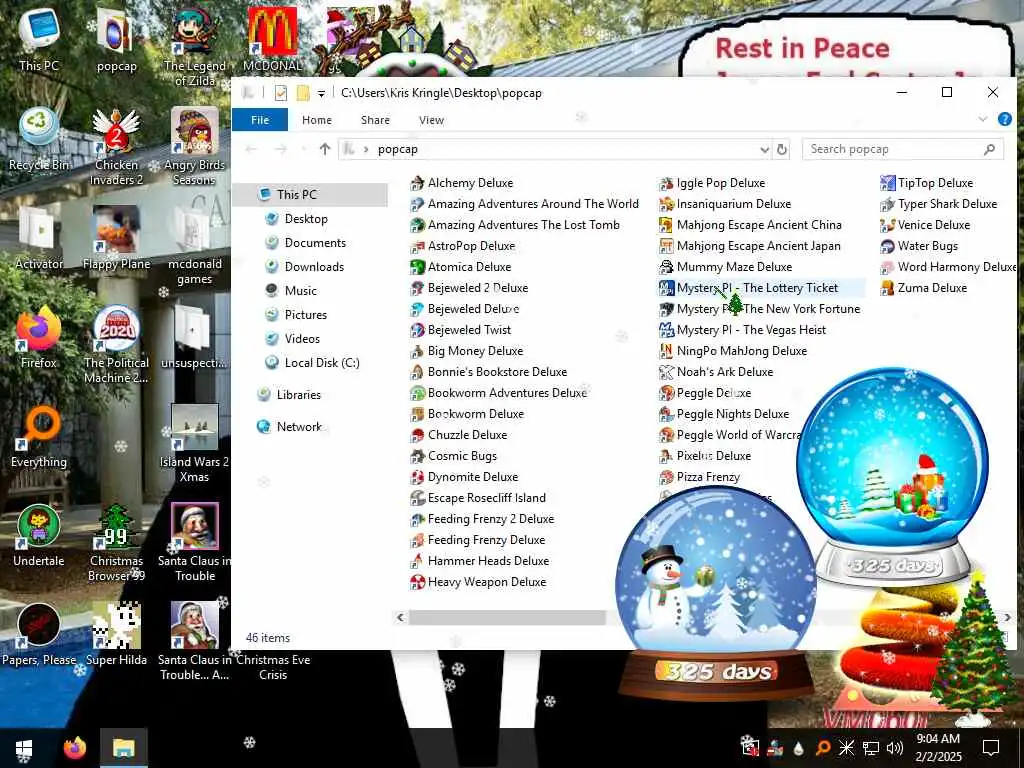Click the chevron before popcap in address bar
This screenshot has height=768, width=1024.
[366, 150]
